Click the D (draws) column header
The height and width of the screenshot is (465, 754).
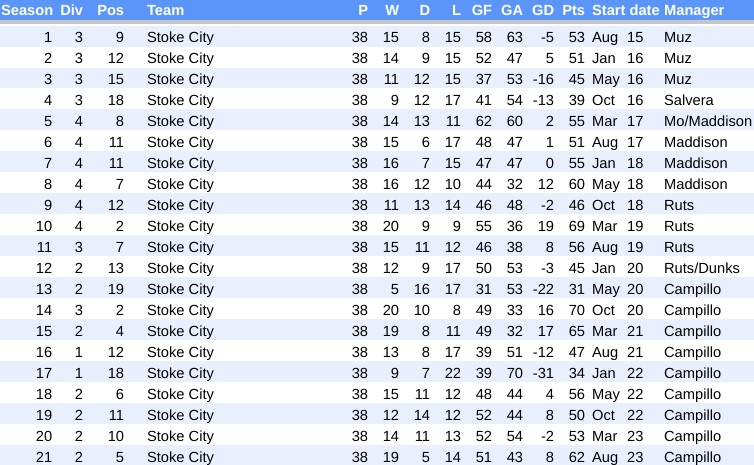424,10
